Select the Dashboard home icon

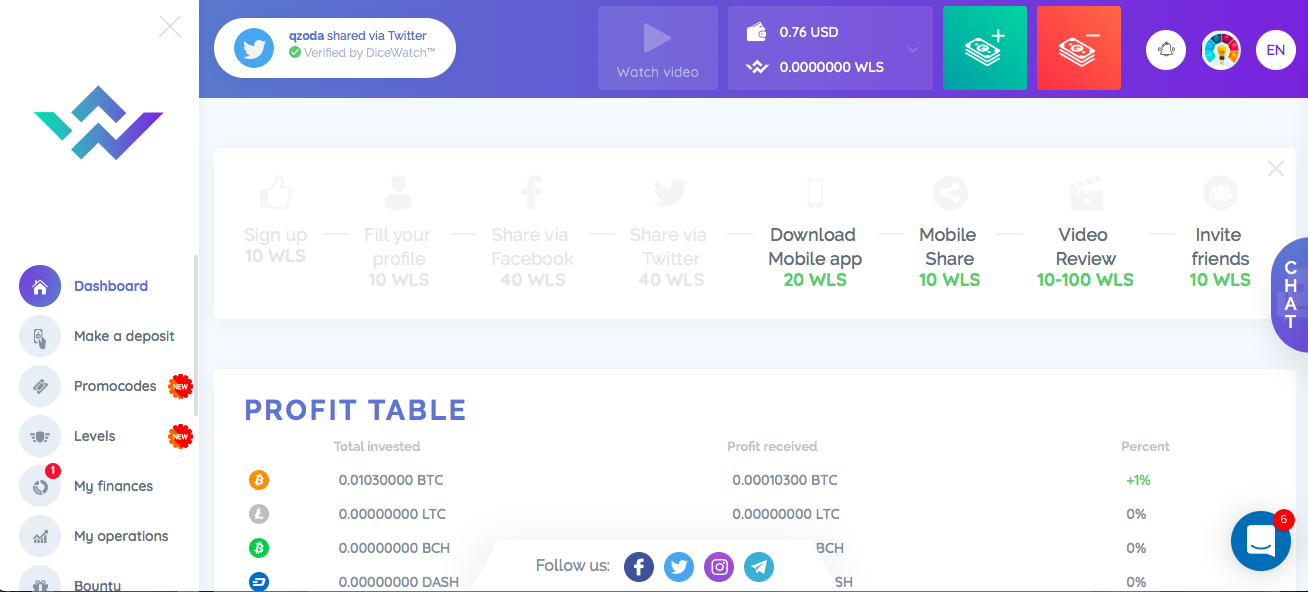coord(39,286)
